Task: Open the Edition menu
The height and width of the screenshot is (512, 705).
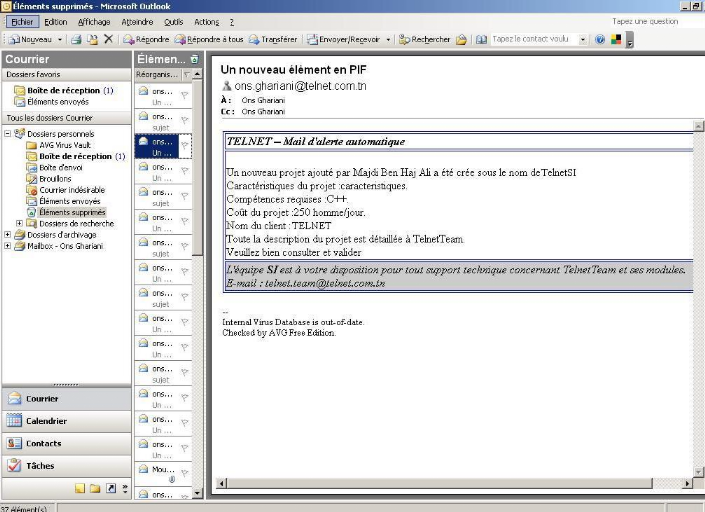Action: [55, 22]
